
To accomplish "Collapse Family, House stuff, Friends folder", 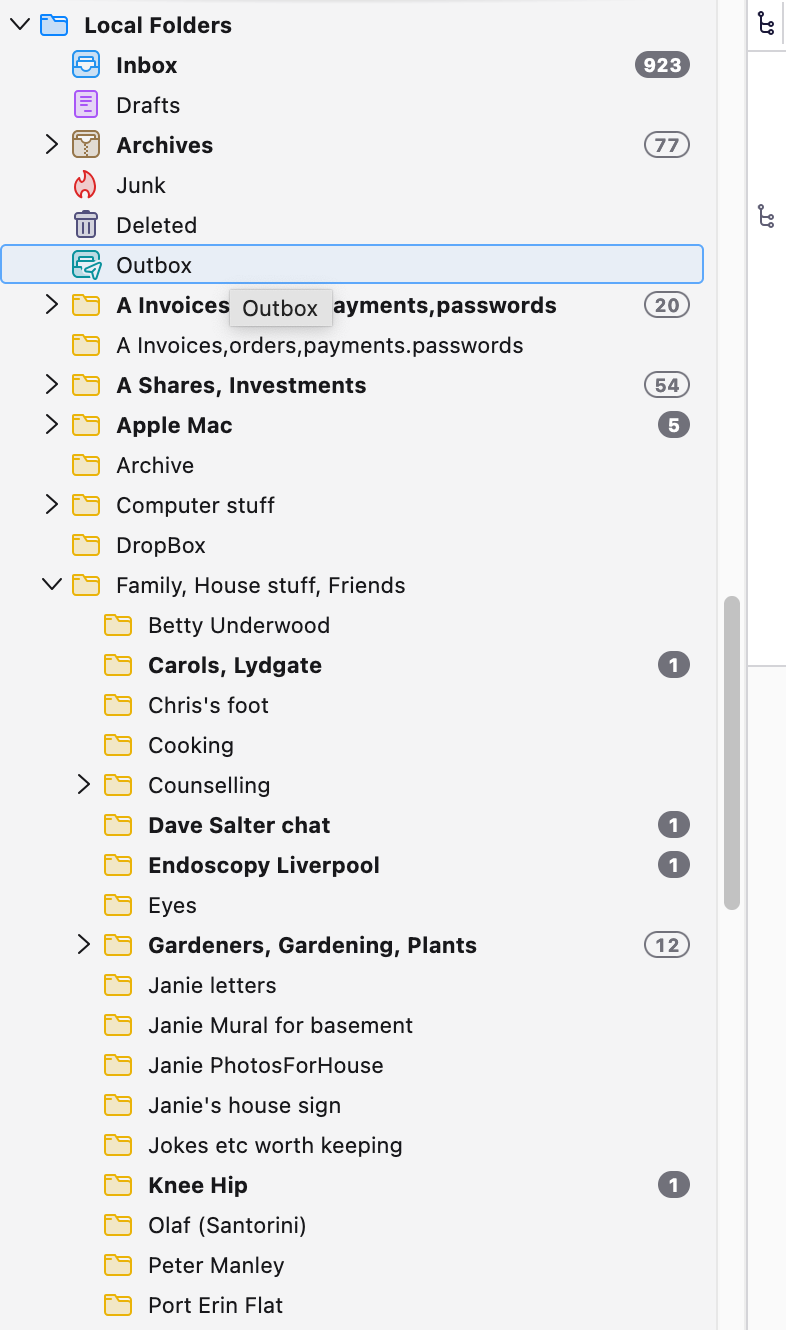I will (x=52, y=585).
